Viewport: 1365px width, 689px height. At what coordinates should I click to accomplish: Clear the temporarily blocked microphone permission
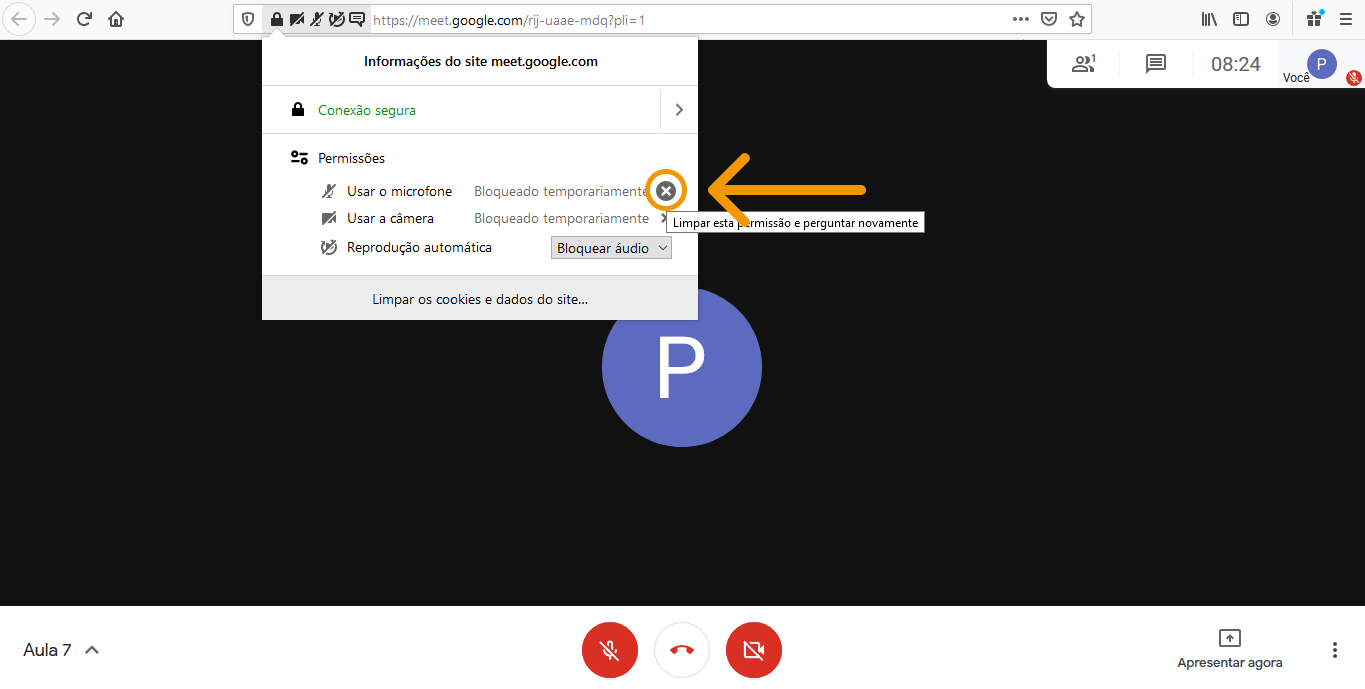tap(666, 191)
